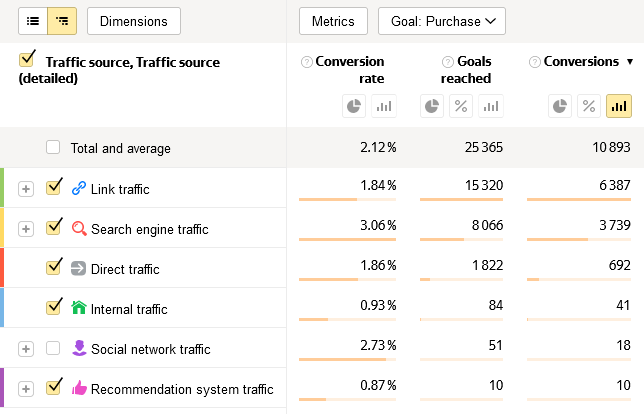Click percent icon under Goals reached

point(461,105)
